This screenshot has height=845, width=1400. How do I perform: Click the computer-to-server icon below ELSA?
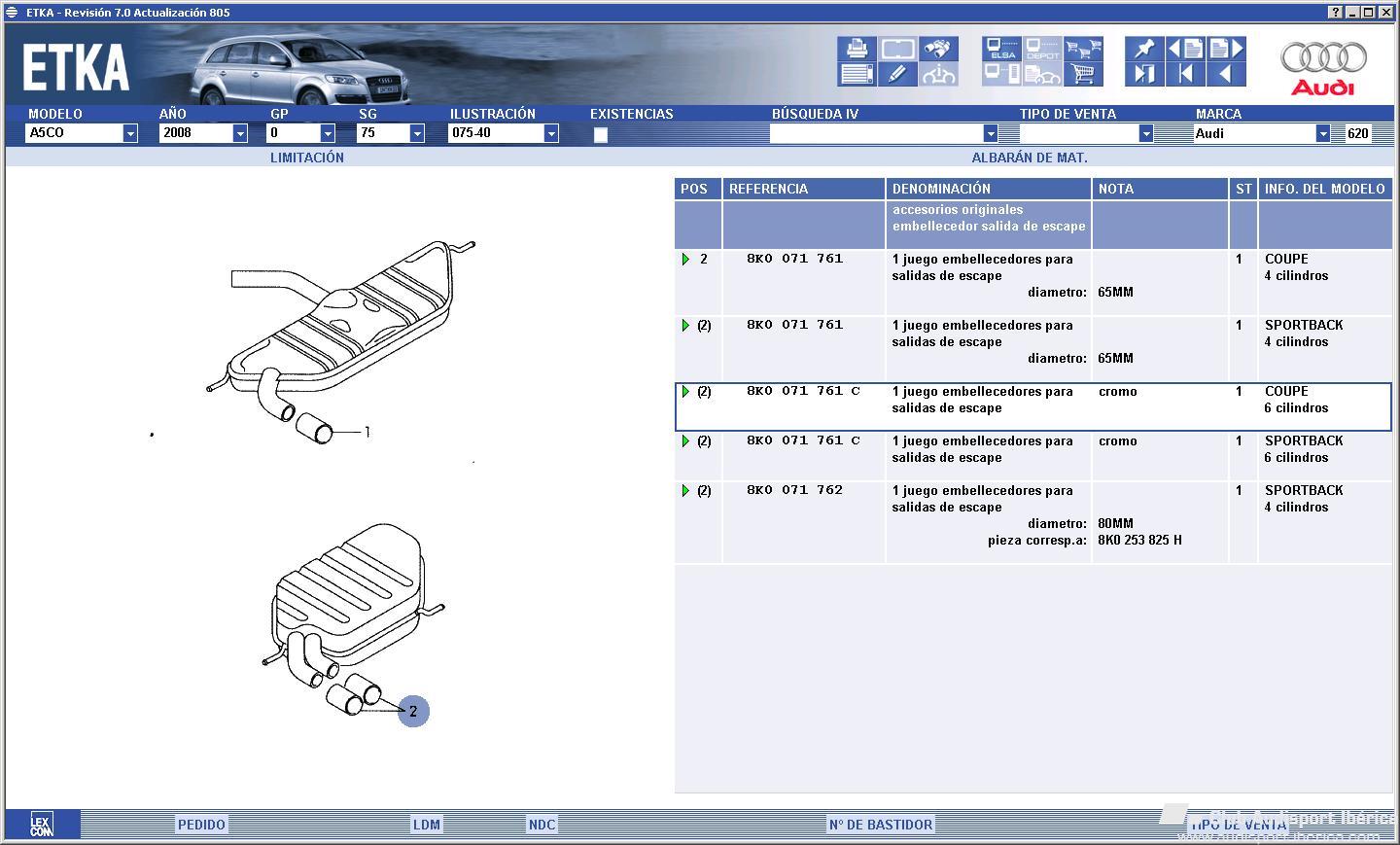[1001, 74]
